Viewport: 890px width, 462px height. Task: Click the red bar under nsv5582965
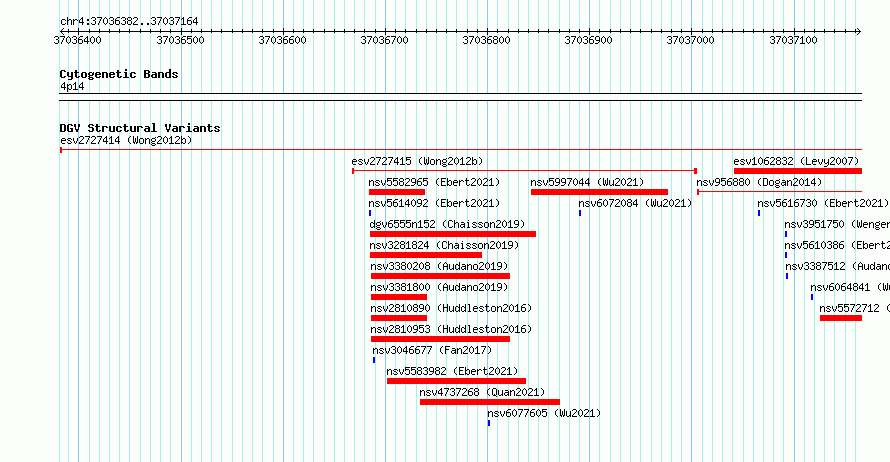[397, 192]
